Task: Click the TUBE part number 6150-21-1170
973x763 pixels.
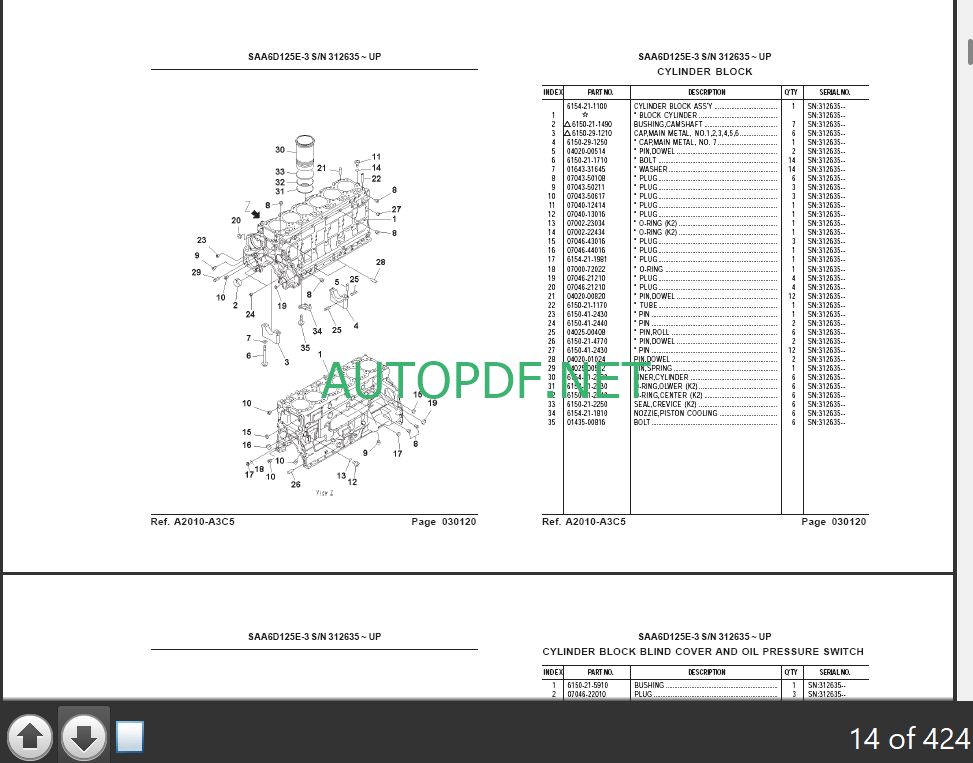Action: [587, 305]
